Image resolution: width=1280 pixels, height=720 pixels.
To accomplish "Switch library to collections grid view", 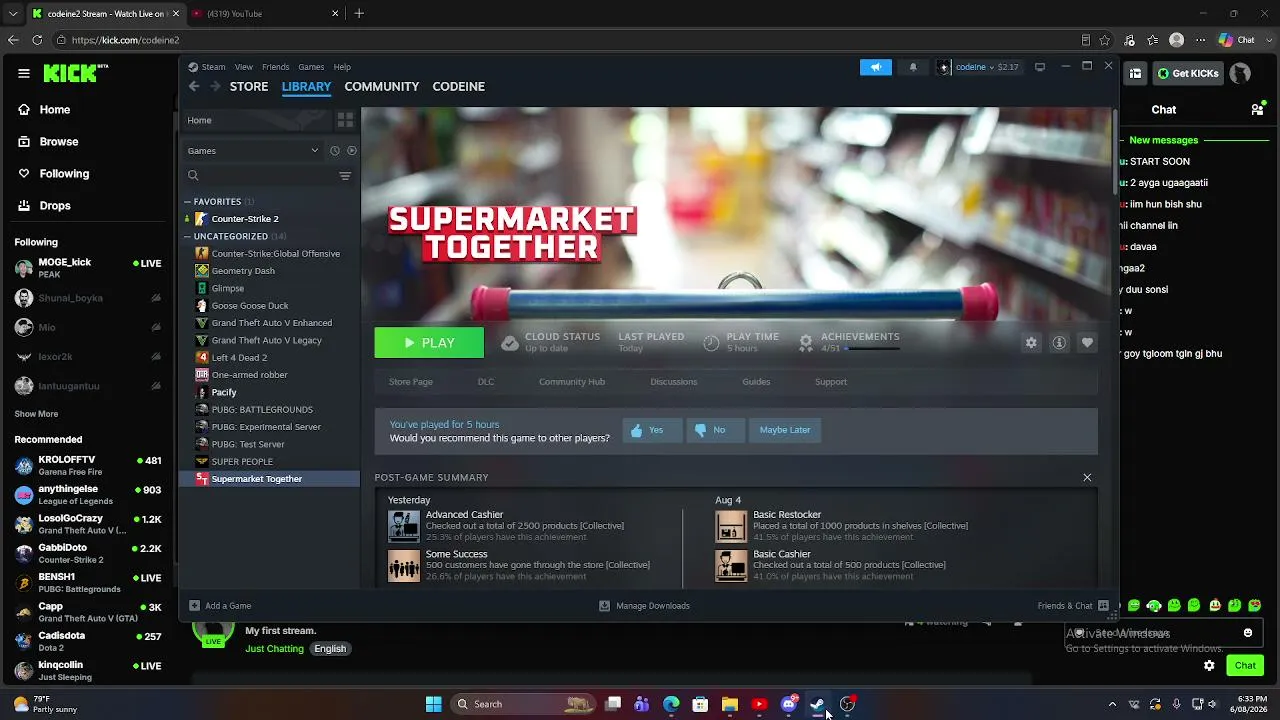I will click(x=345, y=120).
